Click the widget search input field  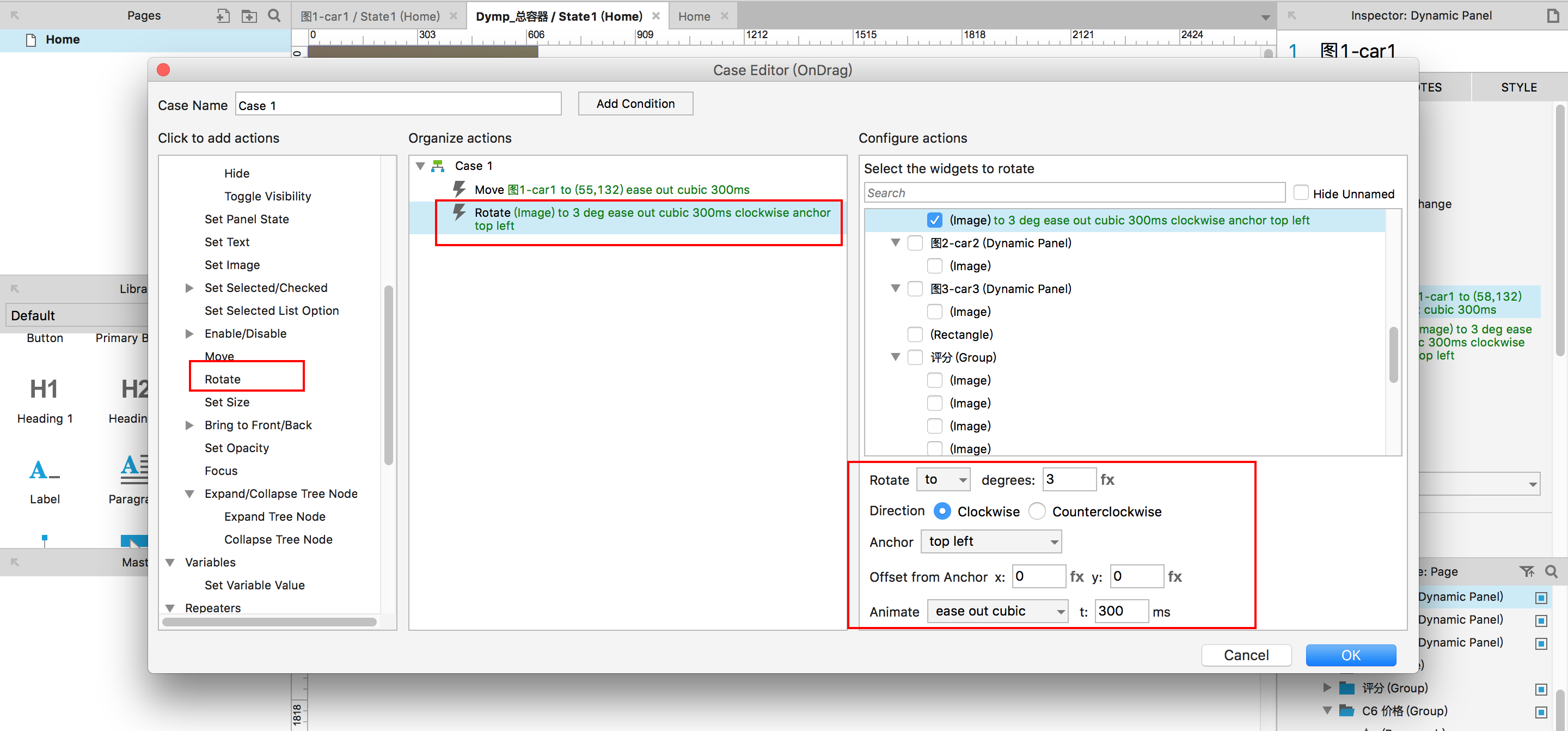tap(1074, 193)
